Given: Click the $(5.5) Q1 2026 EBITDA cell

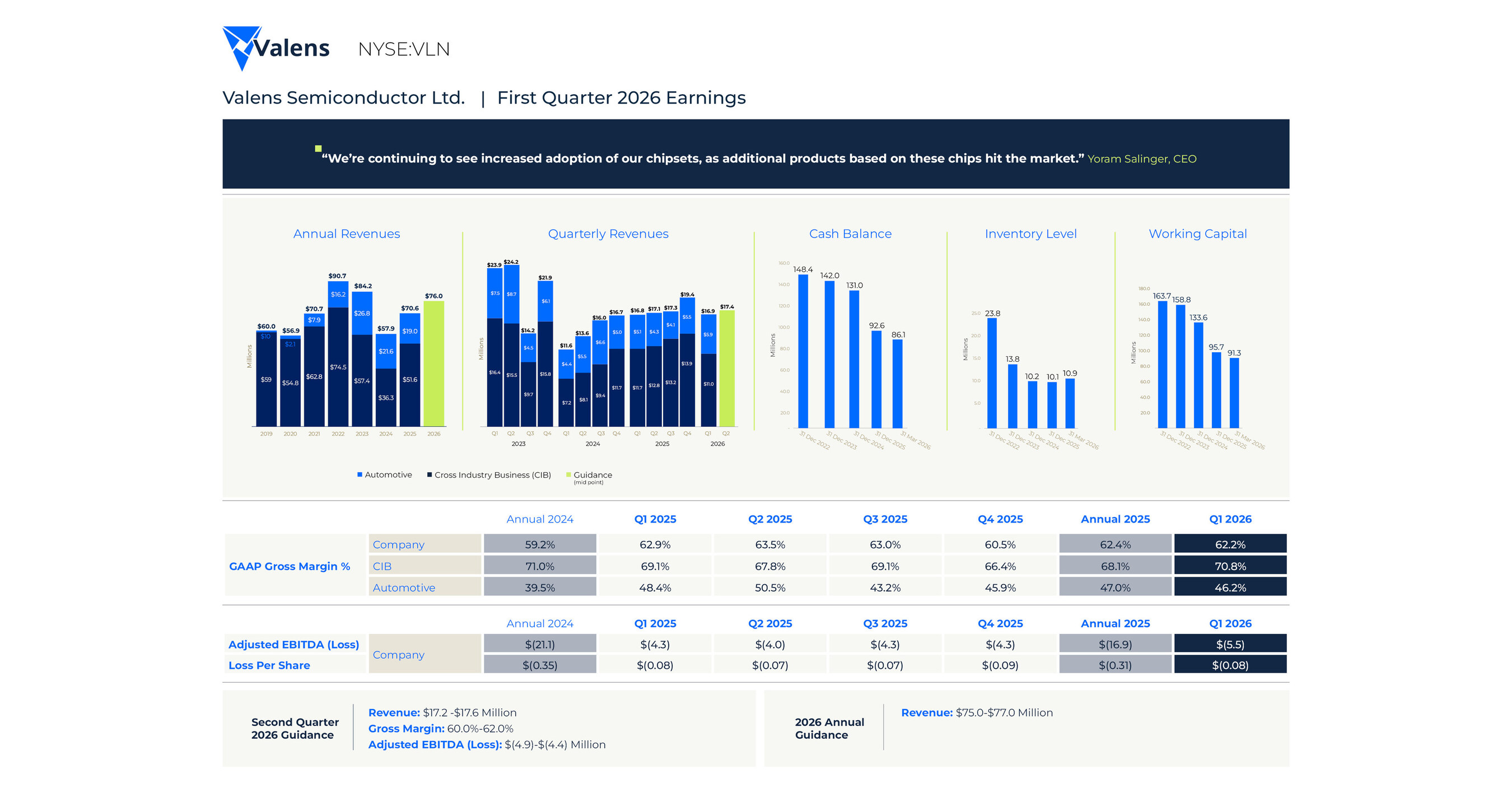Looking at the screenshot, I should (x=1230, y=644).
